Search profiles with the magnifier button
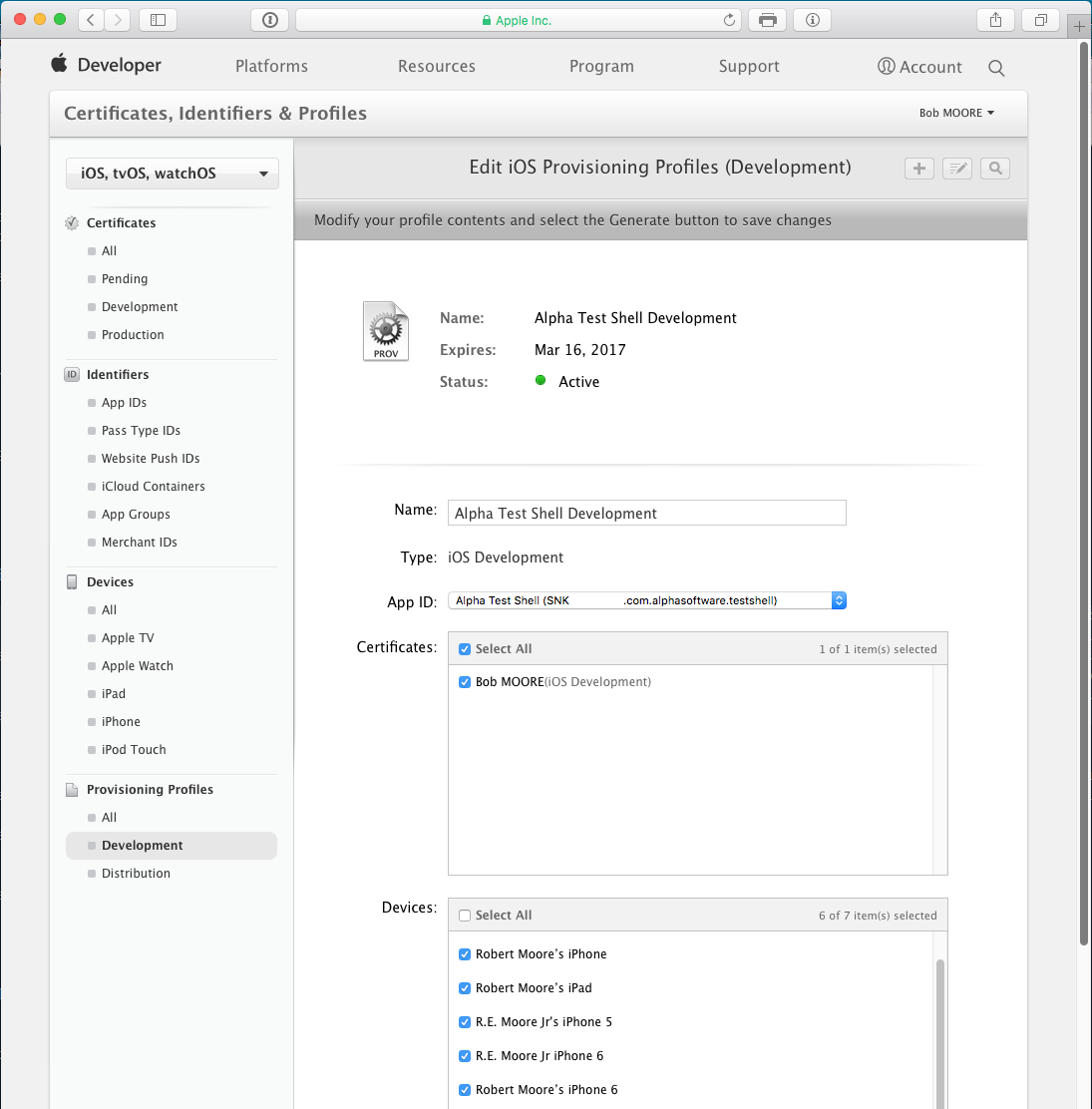Viewport: 1092px width, 1109px height. (995, 169)
